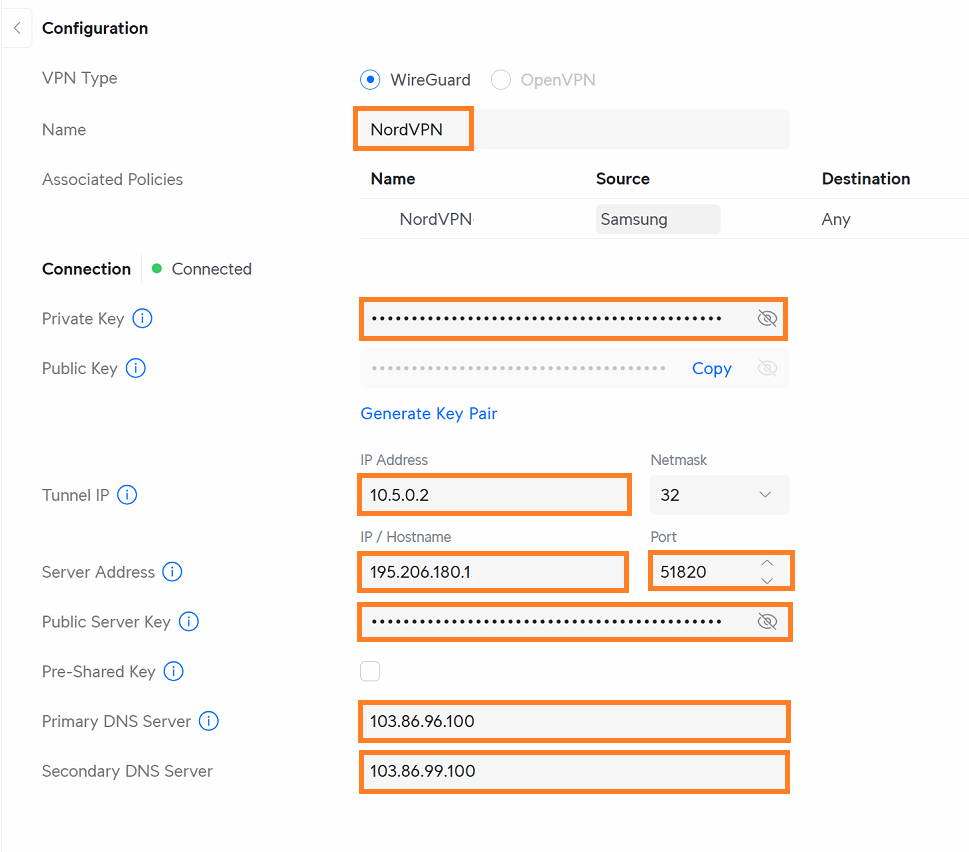
Task: Click info icon next to Tunnel IP
Action: [x=127, y=495]
